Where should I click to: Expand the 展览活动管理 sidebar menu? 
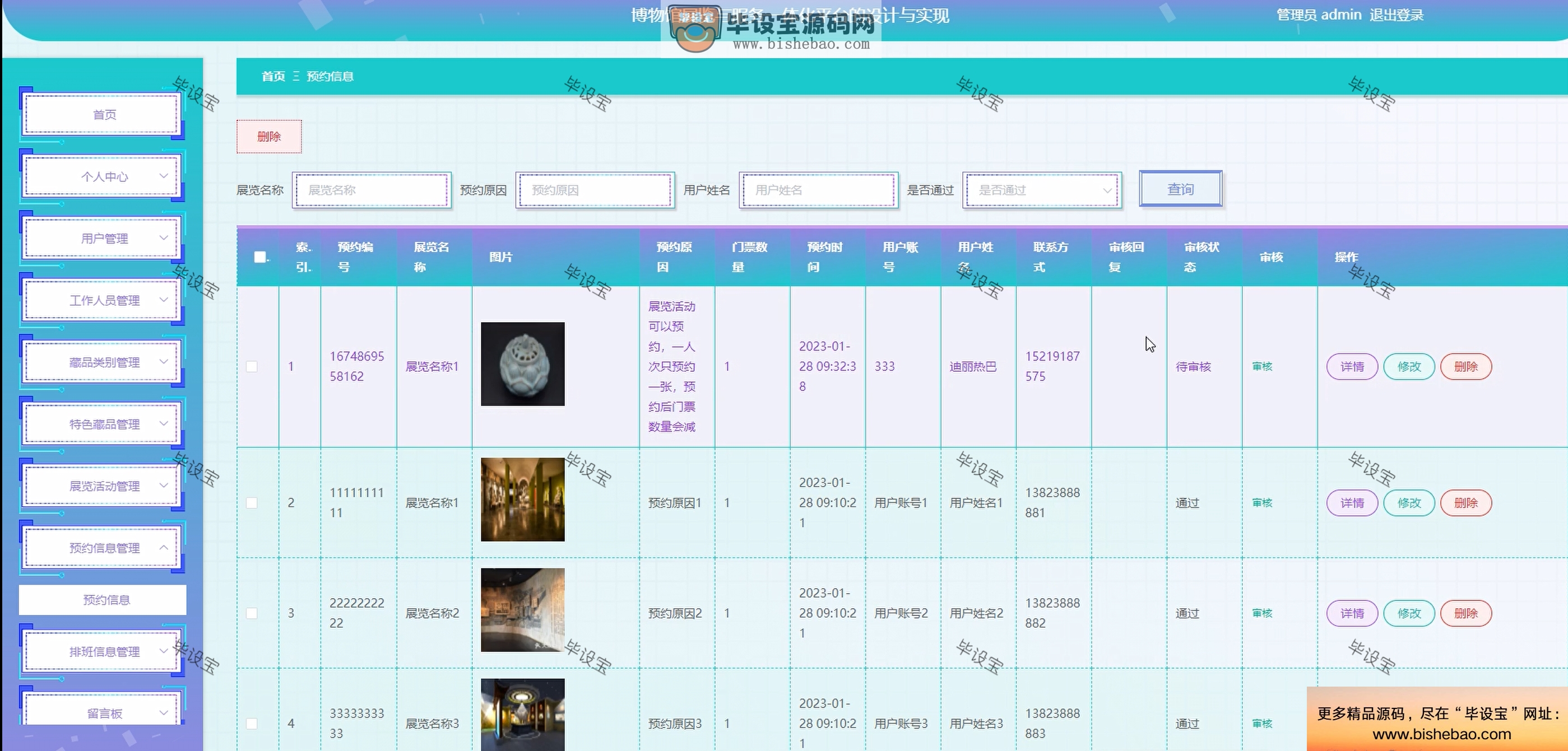tap(102, 487)
